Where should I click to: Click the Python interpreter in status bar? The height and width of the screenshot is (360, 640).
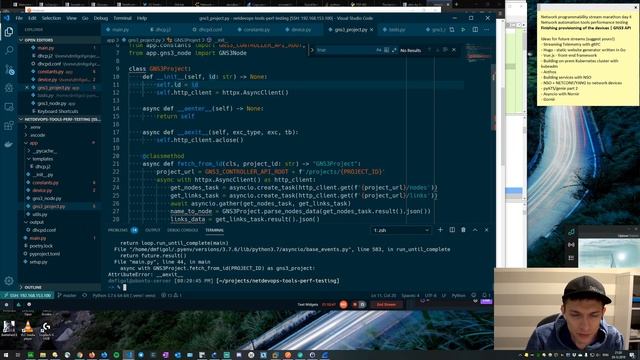[x=124, y=295]
